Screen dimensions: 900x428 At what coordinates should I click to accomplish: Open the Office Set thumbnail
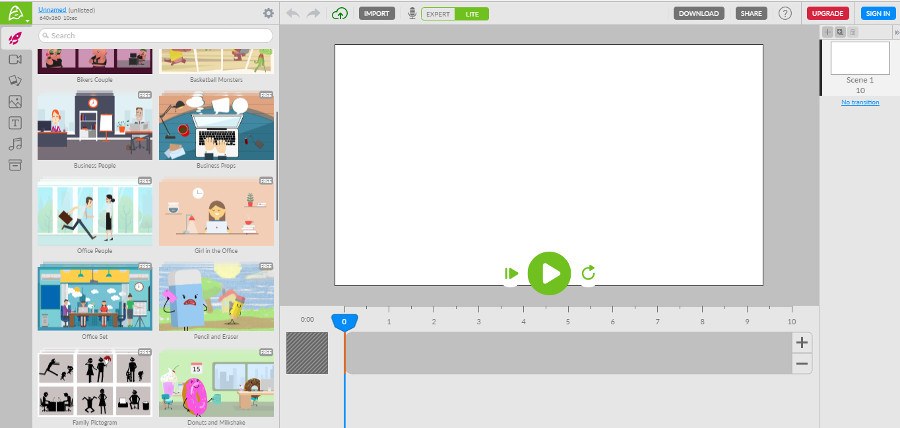[x=95, y=297]
